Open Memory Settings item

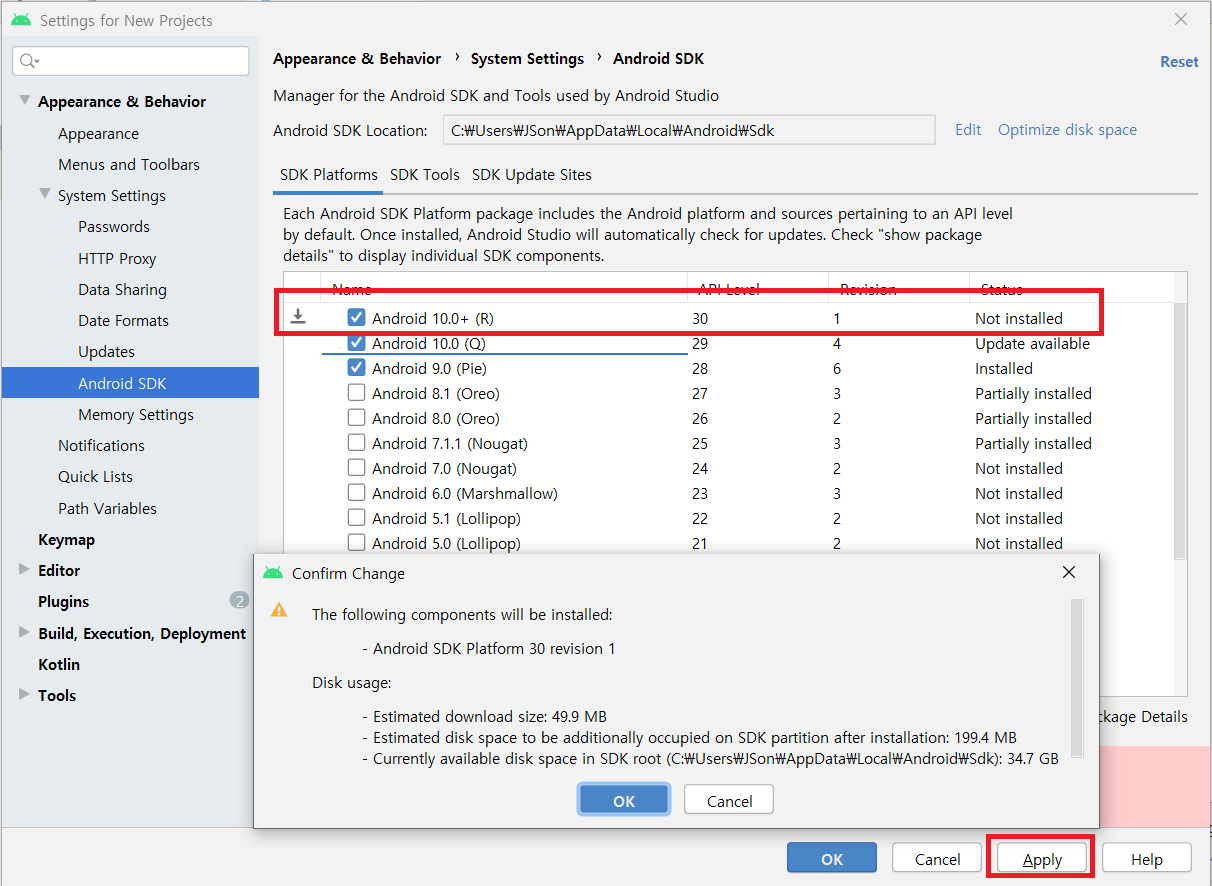136,414
